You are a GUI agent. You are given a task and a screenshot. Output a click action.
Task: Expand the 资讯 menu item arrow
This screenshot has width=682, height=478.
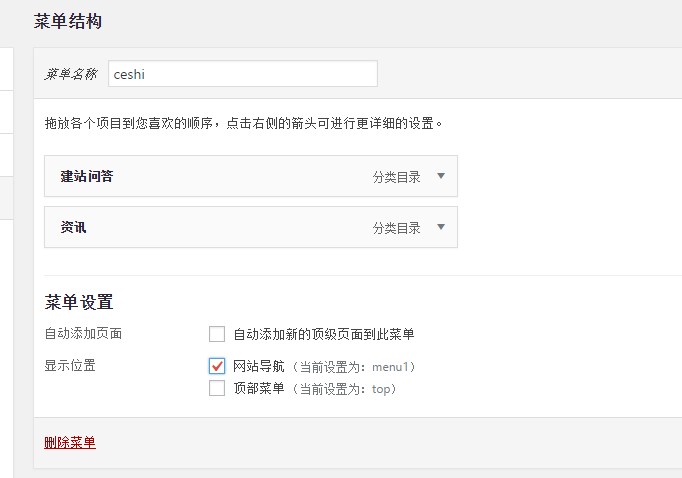441,227
